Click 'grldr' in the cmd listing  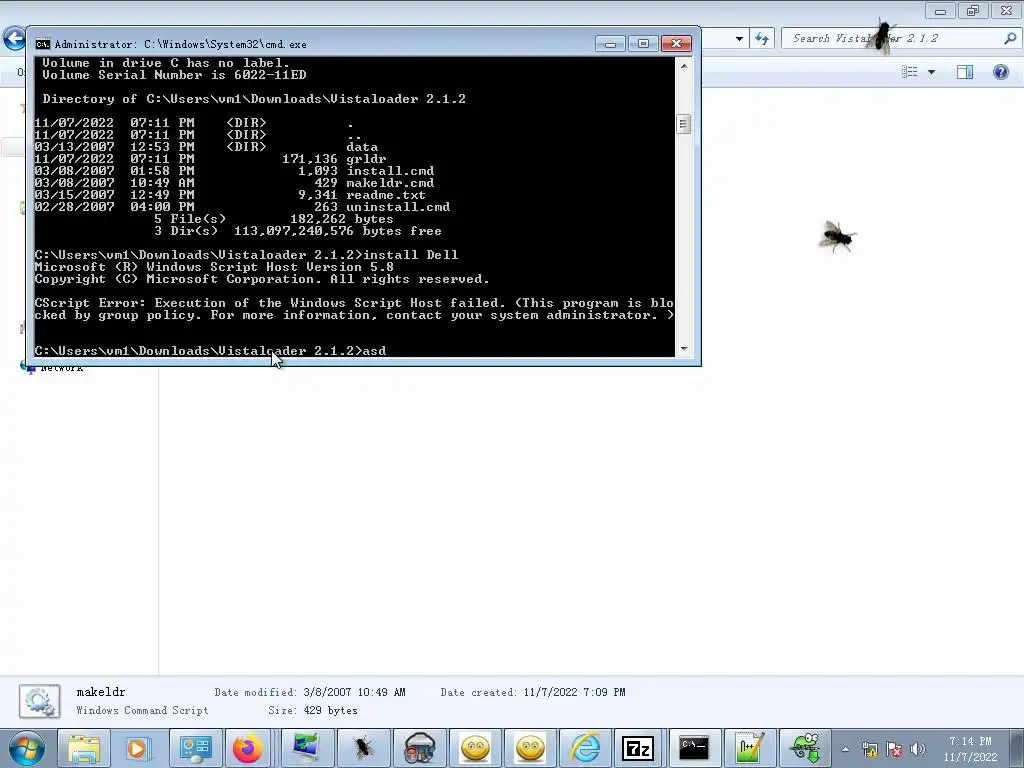pos(366,159)
